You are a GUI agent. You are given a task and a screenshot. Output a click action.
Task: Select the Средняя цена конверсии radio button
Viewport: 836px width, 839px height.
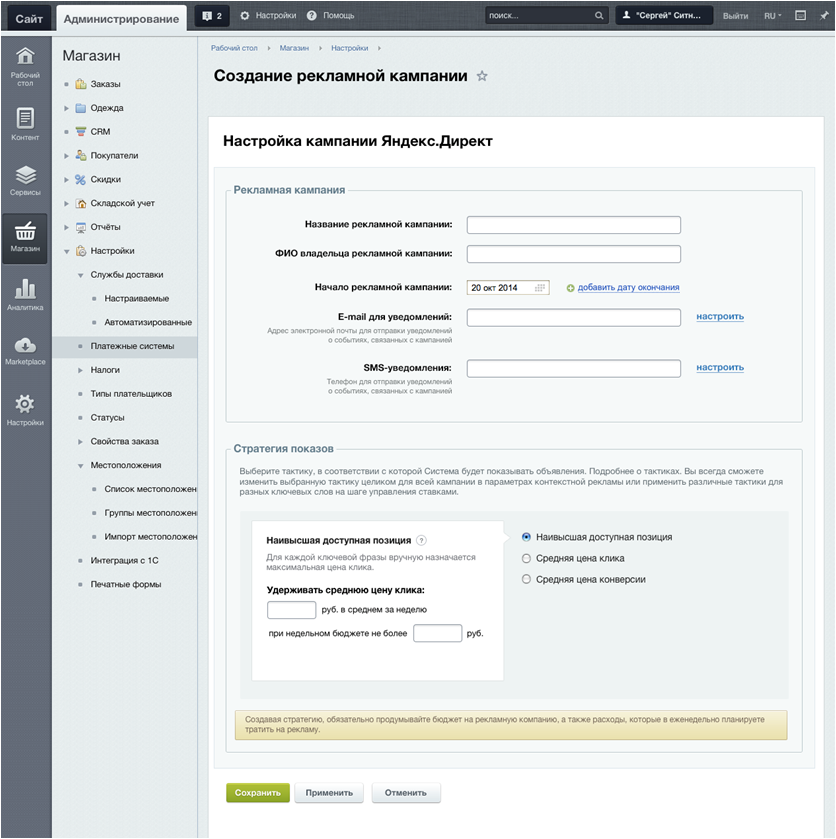(x=526, y=579)
